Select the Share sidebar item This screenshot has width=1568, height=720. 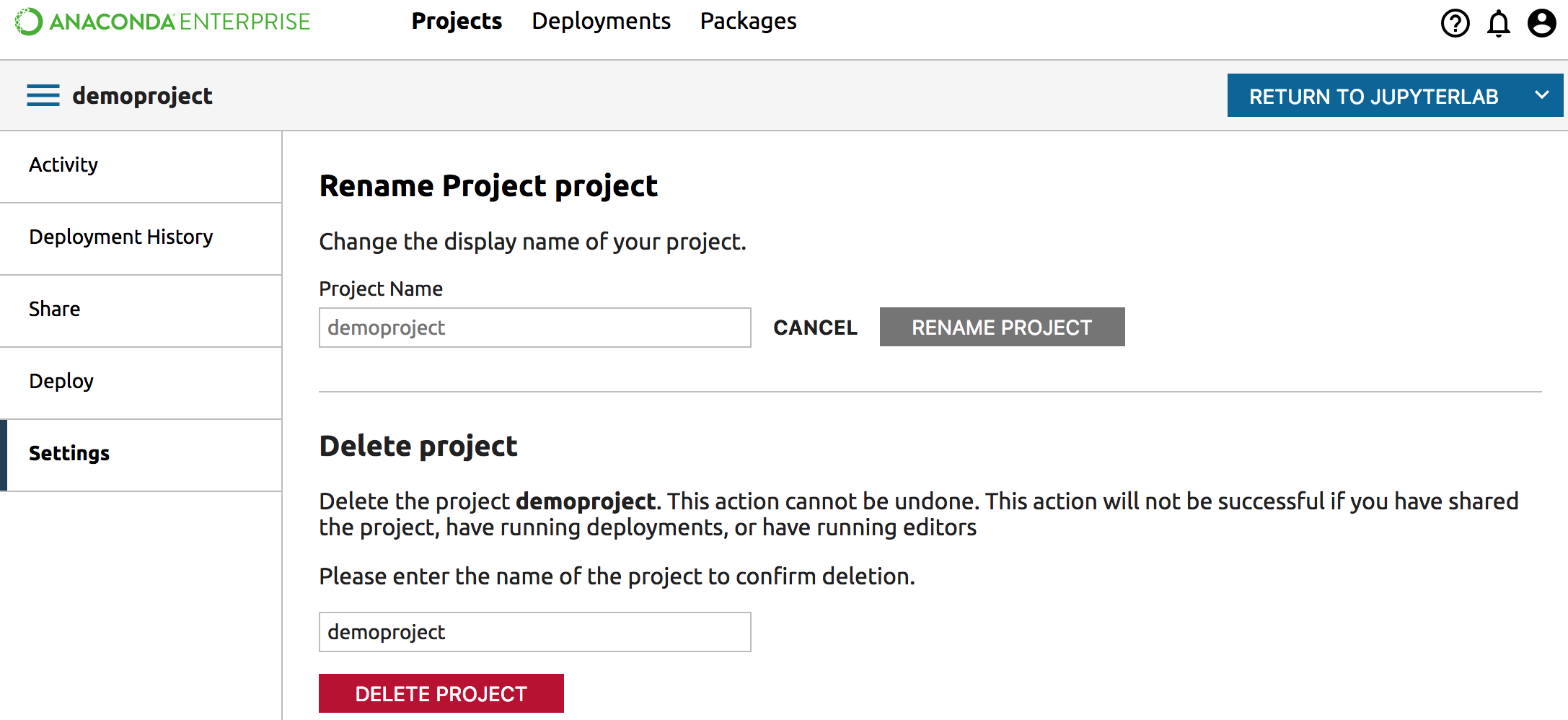click(55, 309)
